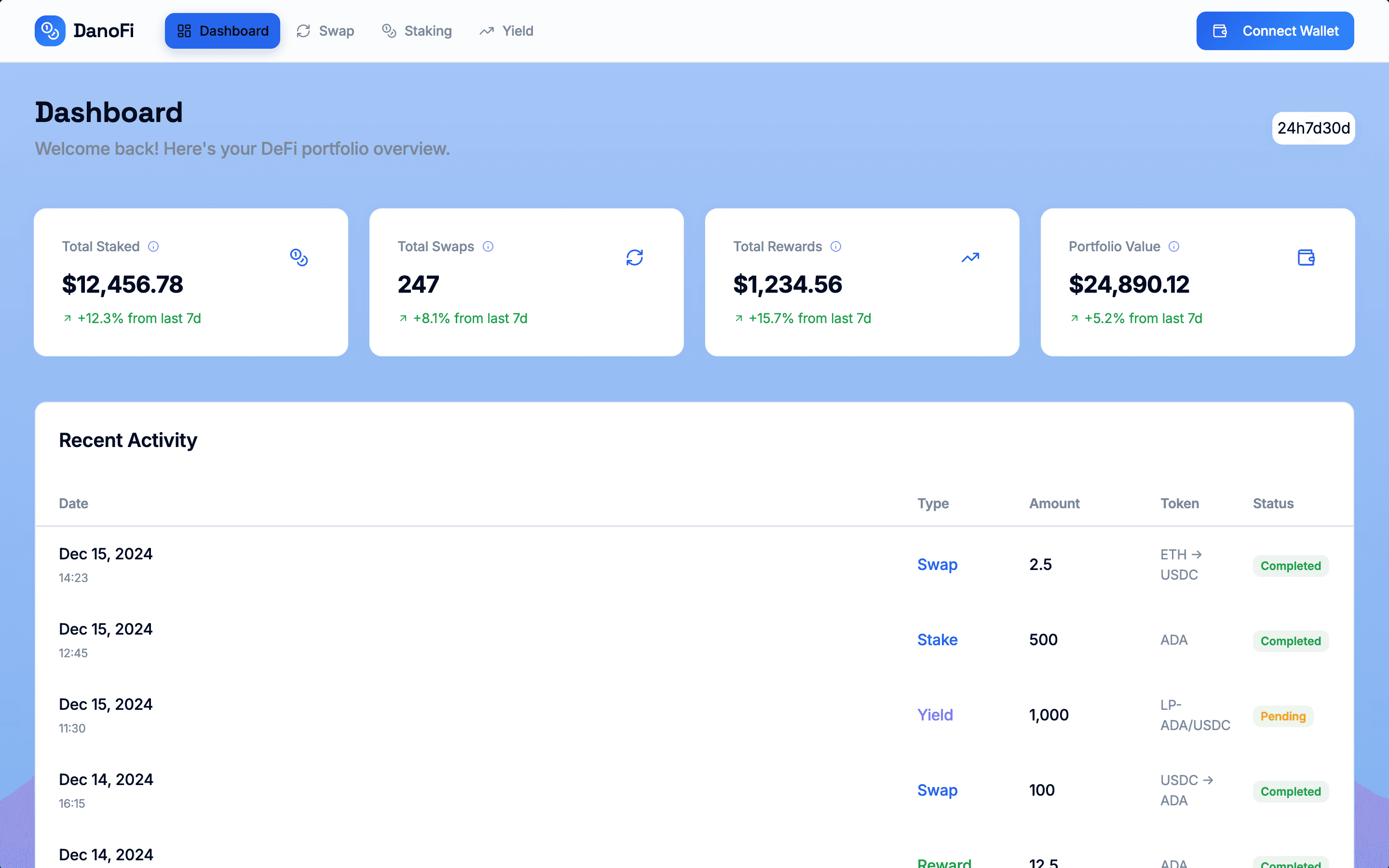Click the info icon beside Portfolio Value
This screenshot has height=868, width=1389.
pyautogui.click(x=1174, y=246)
